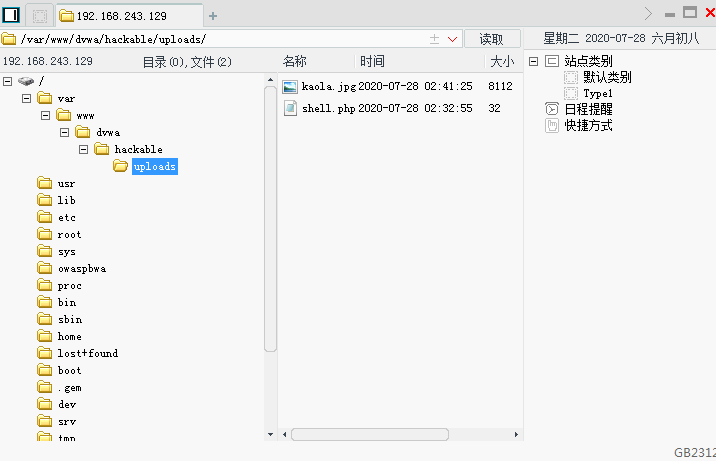Sort by 大小 column header
This screenshot has width=716, height=461.
(502, 61)
